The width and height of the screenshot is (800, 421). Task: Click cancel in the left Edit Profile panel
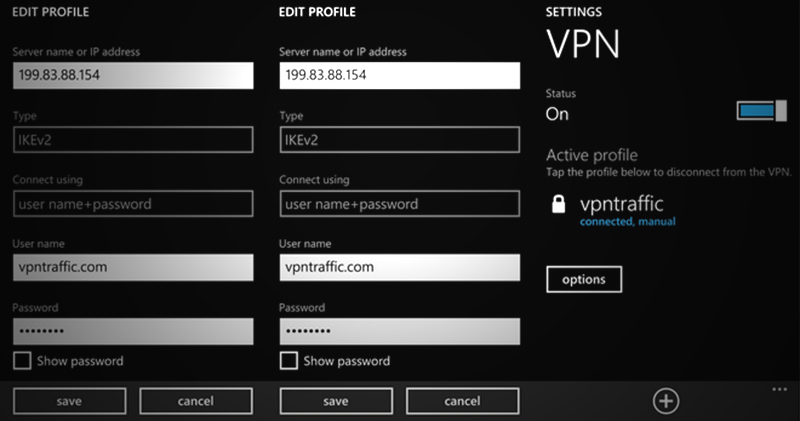coord(195,401)
